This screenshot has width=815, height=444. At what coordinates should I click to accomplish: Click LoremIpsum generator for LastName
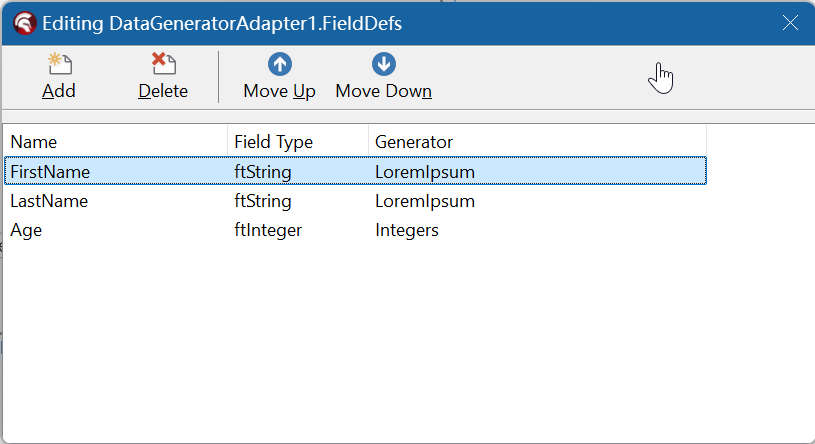tap(424, 201)
